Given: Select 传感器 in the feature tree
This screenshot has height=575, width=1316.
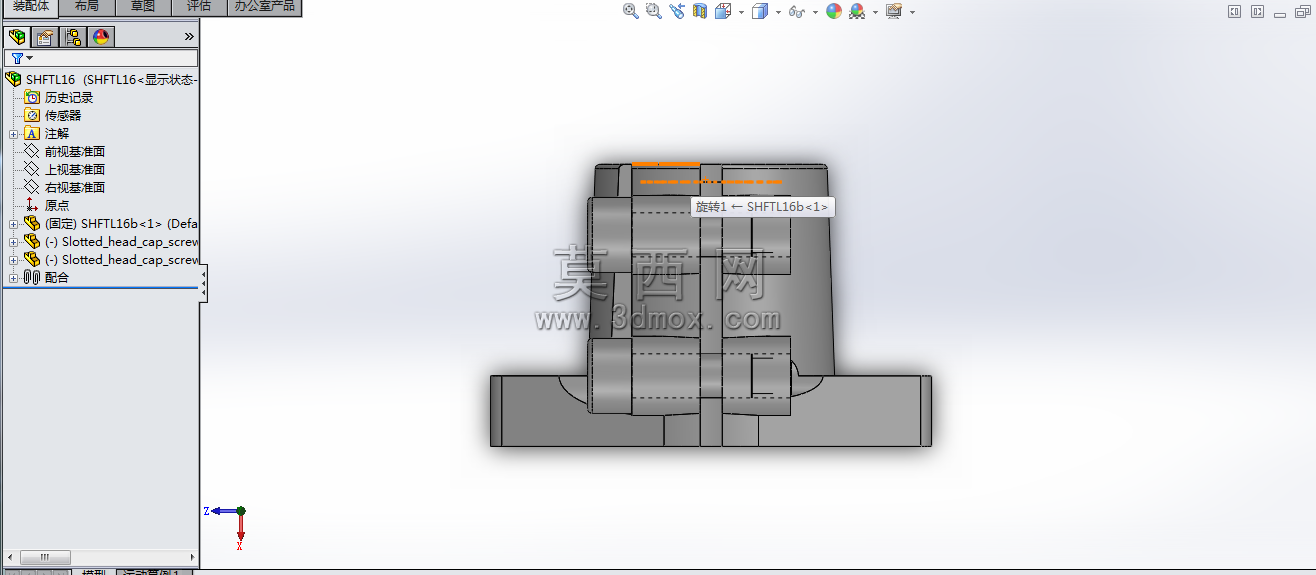Looking at the screenshot, I should click(x=63, y=115).
